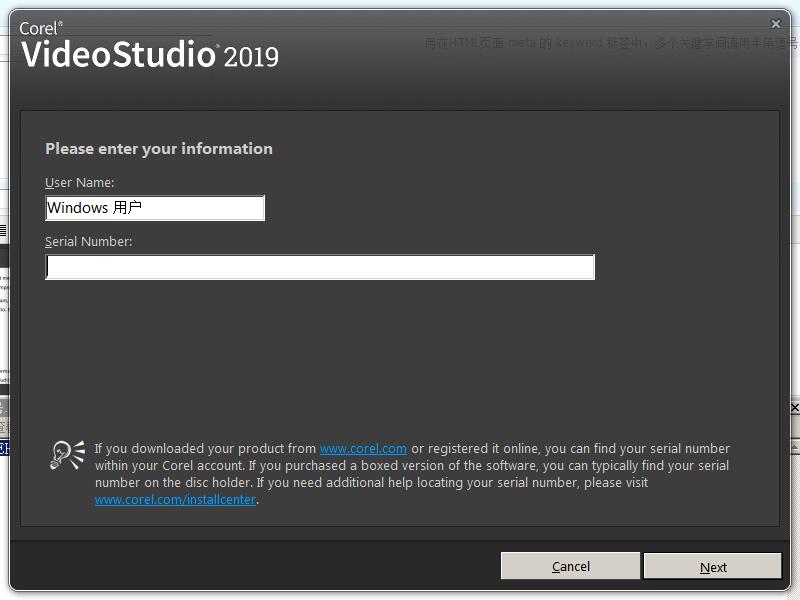Open the www.corel.com/installcenter link

click(175, 499)
